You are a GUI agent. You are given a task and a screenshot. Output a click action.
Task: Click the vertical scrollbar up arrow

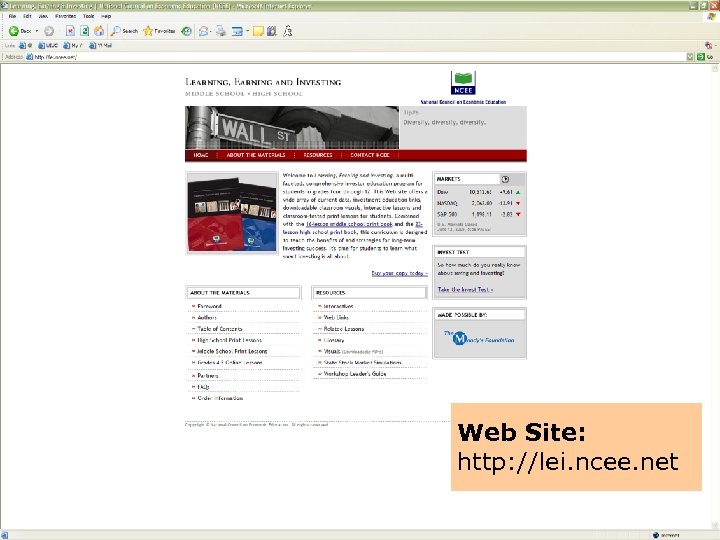(x=715, y=68)
